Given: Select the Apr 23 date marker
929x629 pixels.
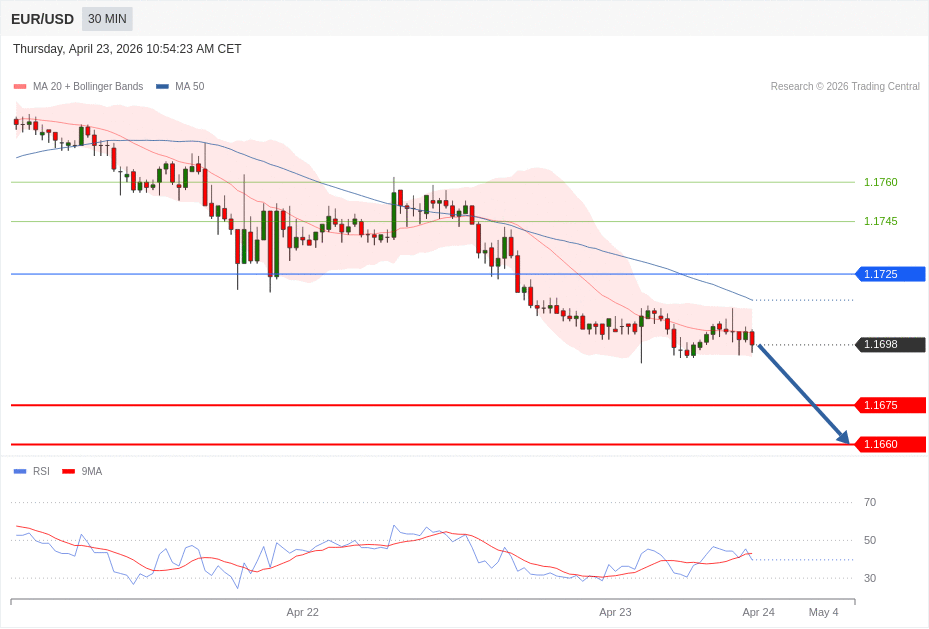Looking at the screenshot, I should [x=615, y=612].
